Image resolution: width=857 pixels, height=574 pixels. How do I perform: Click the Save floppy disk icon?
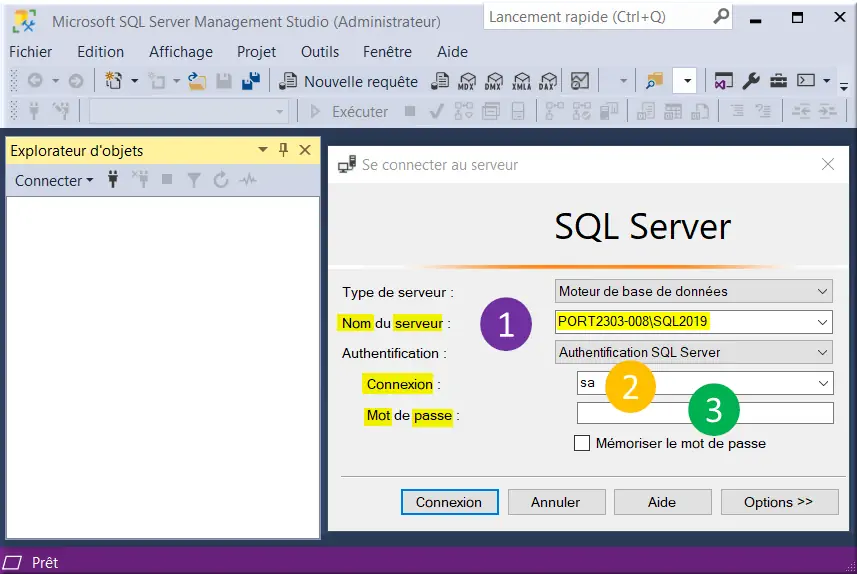point(224,81)
